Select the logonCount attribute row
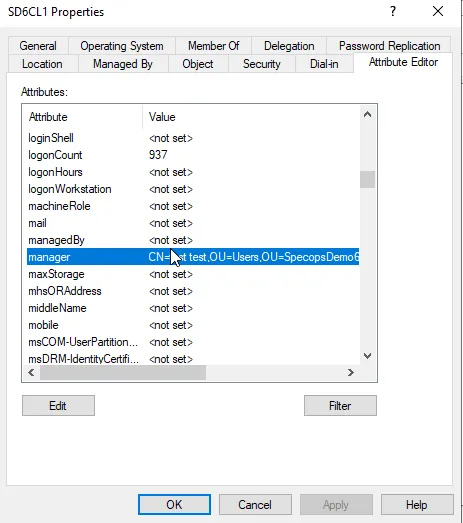Image resolution: width=463 pixels, height=523 pixels. pyautogui.click(x=193, y=155)
